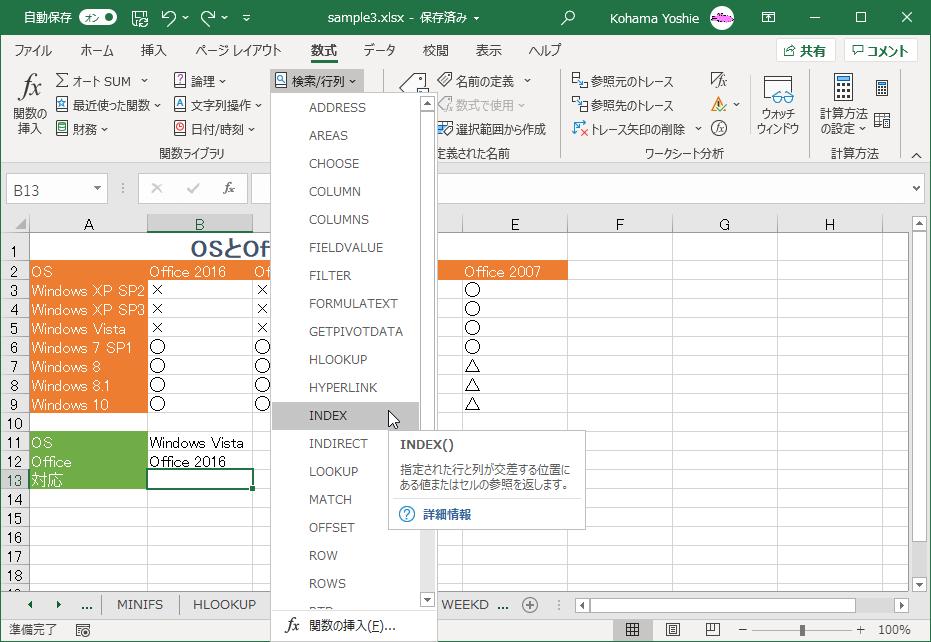This screenshot has height=642, width=931.
Task: Click the formula bar confirm checkmark icon
Action: [193, 189]
